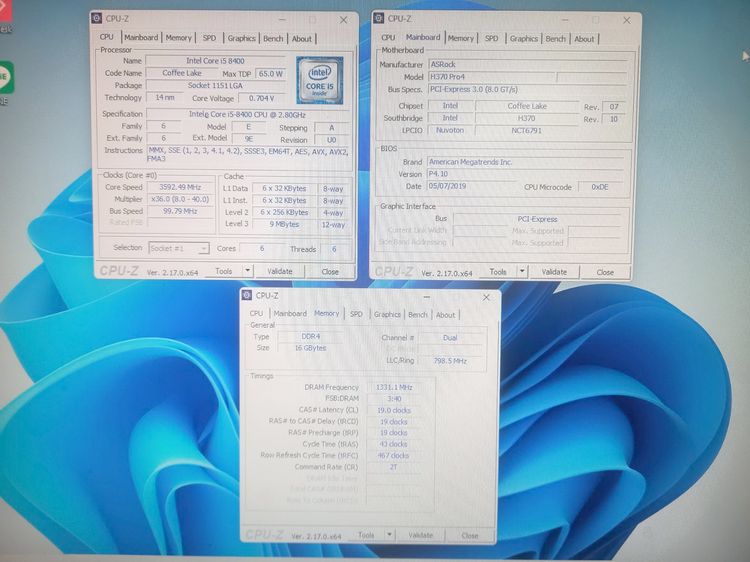750x562 pixels.
Task: Click Close button in CPU window
Action: 330,272
